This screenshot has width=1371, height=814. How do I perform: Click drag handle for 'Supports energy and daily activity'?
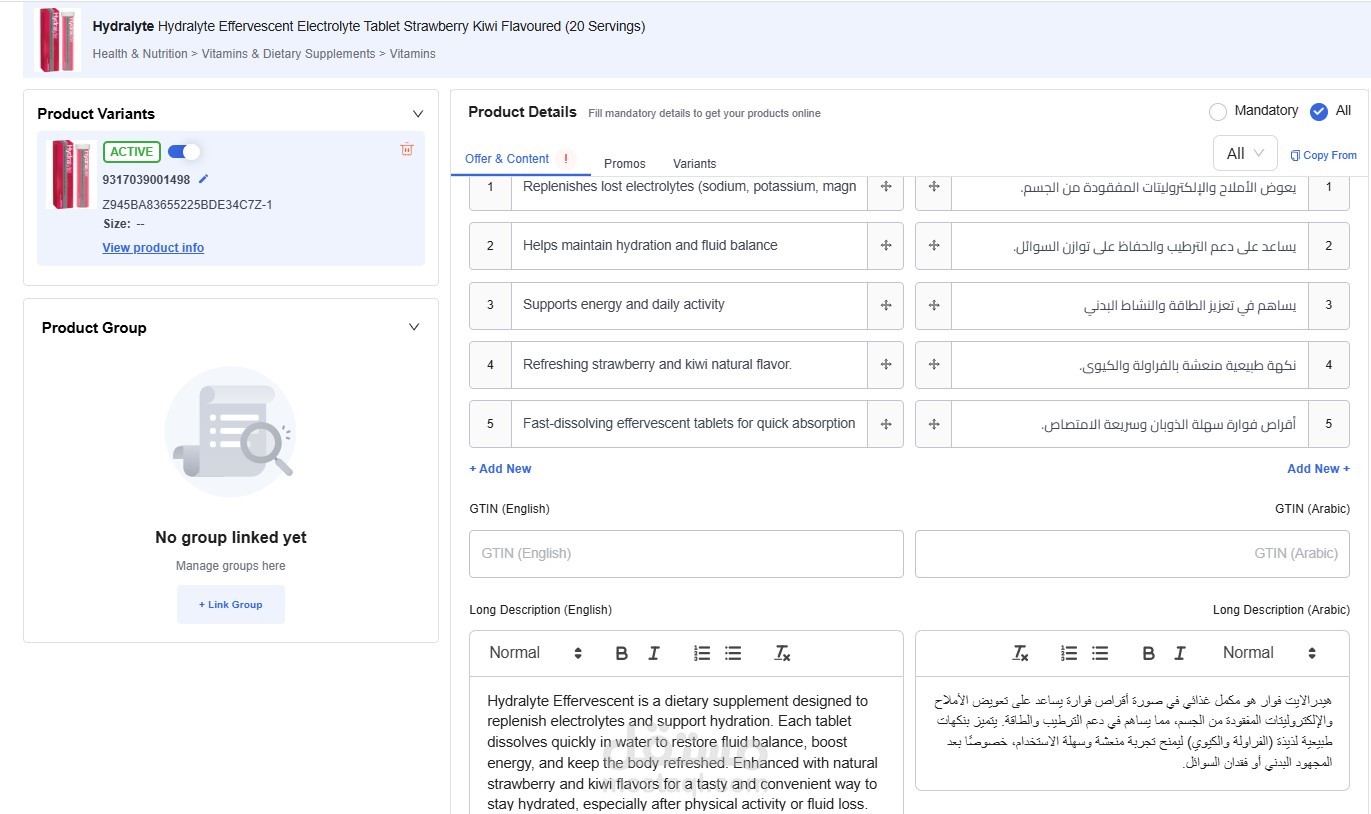click(x=886, y=305)
